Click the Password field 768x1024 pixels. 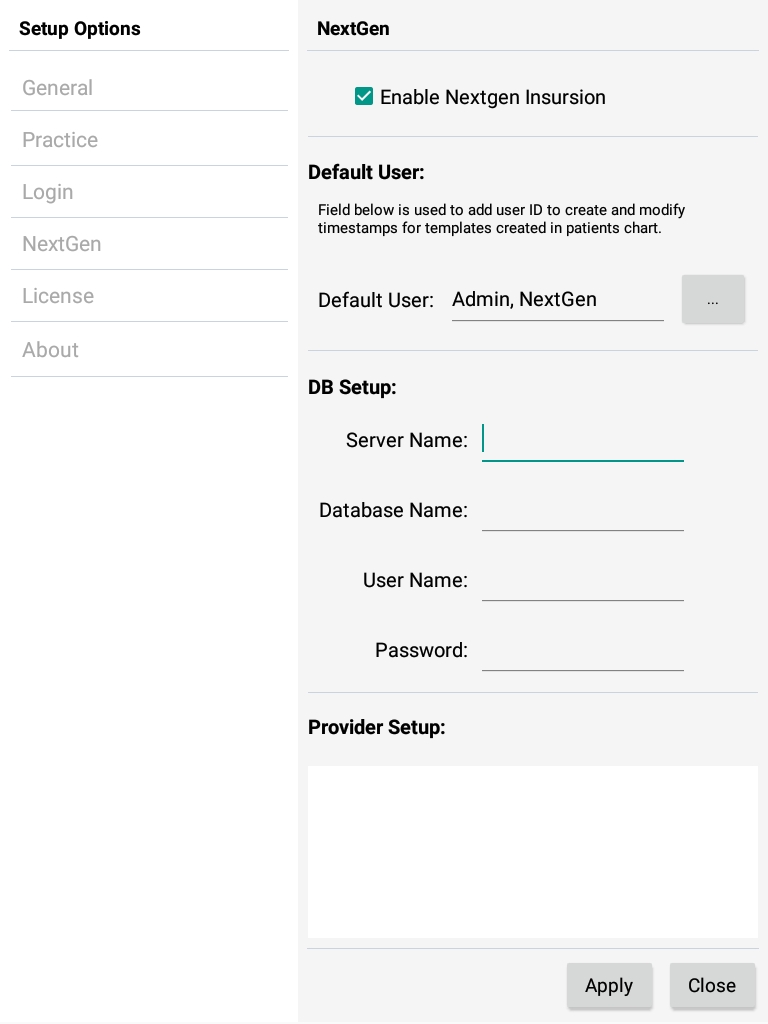click(x=582, y=650)
